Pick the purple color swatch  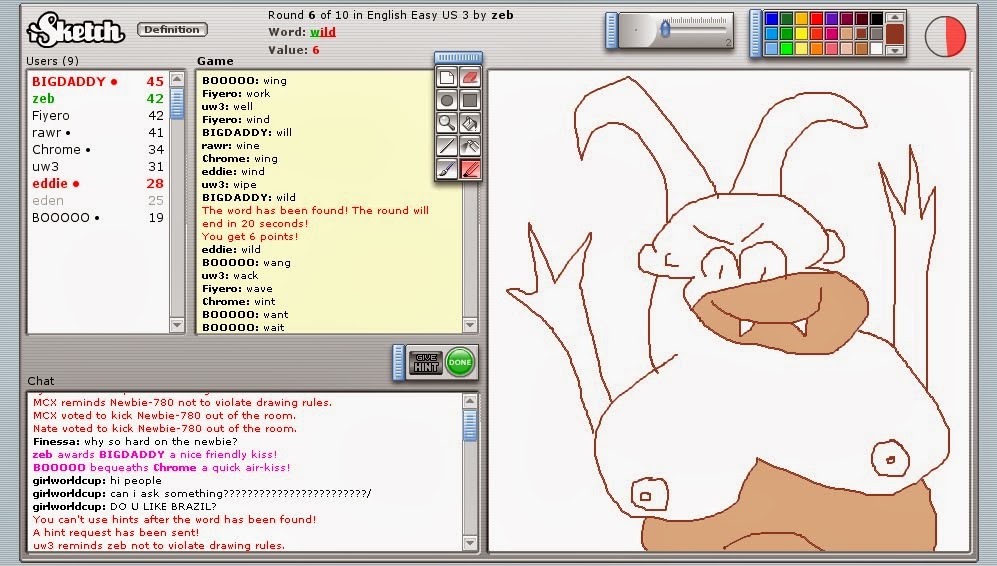[x=832, y=18]
